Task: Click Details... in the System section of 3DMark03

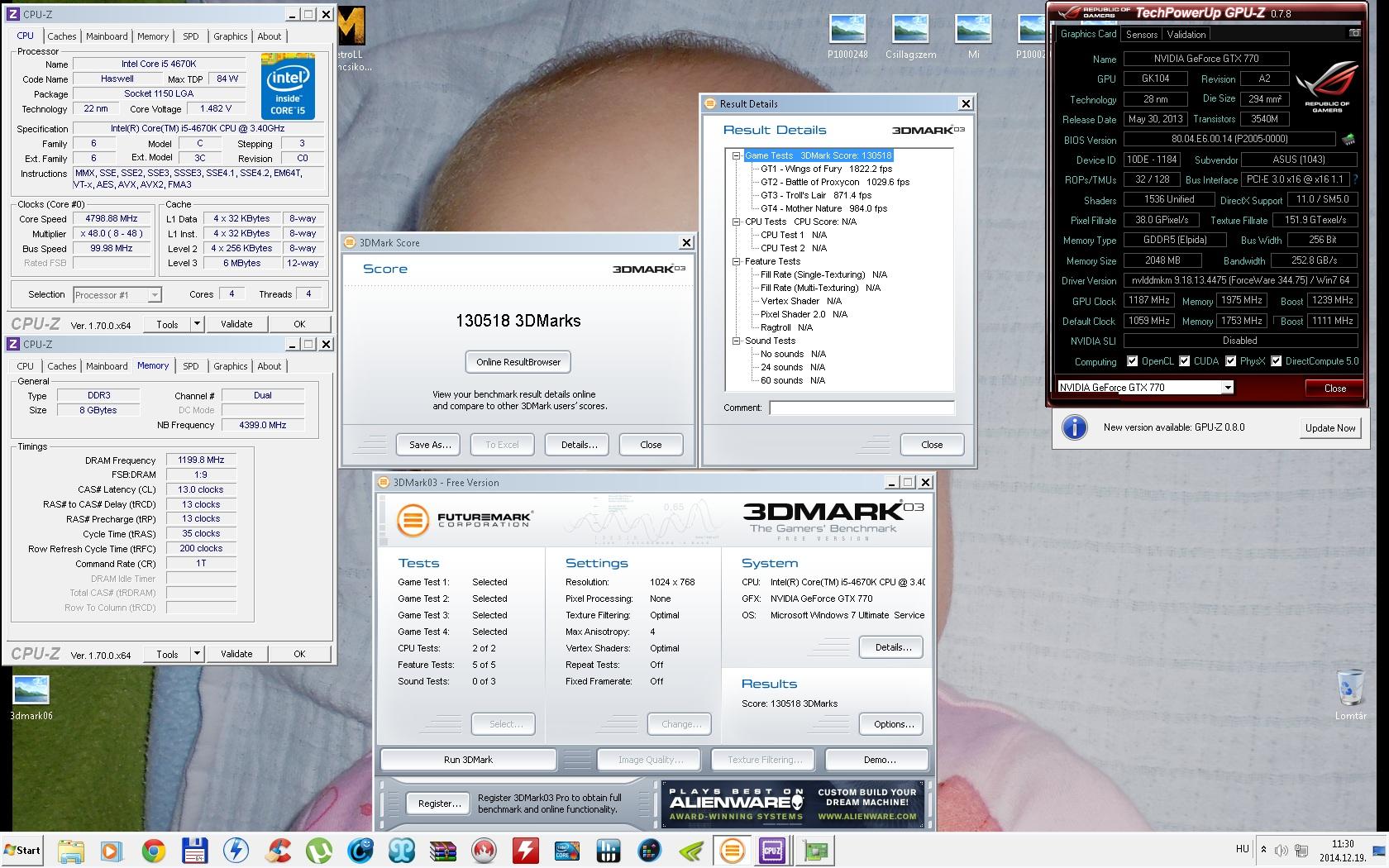Action: [x=892, y=647]
